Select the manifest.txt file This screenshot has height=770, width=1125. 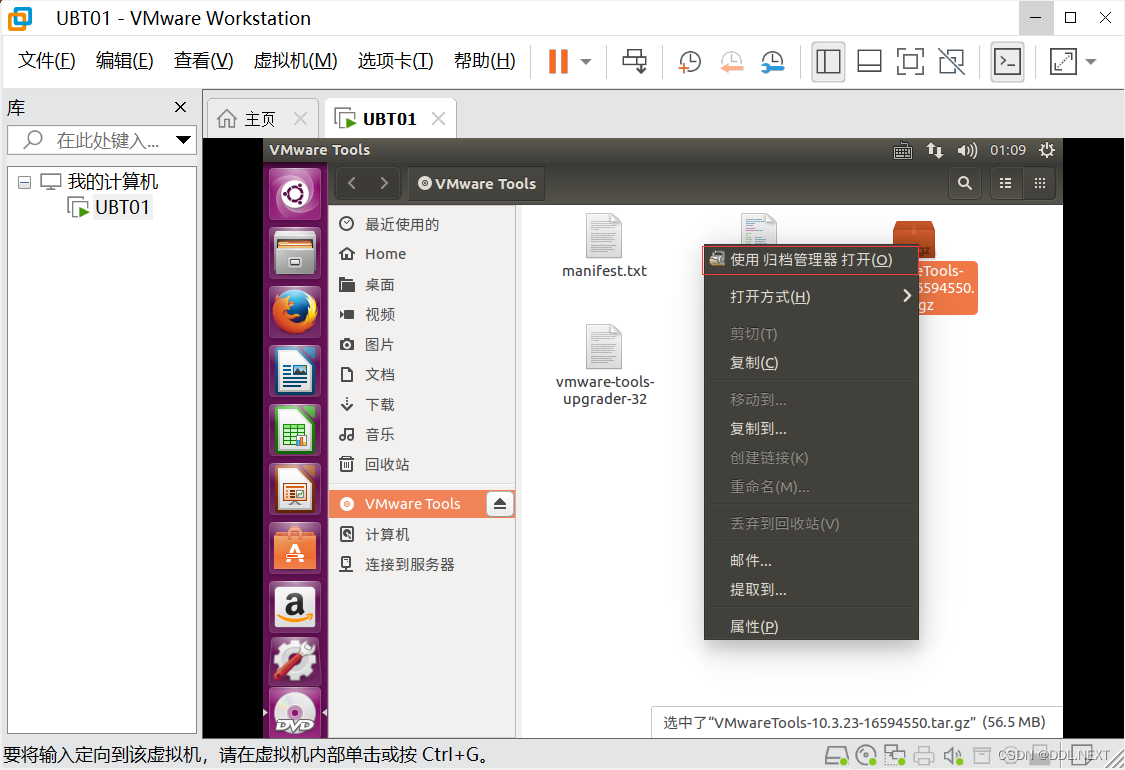point(604,245)
